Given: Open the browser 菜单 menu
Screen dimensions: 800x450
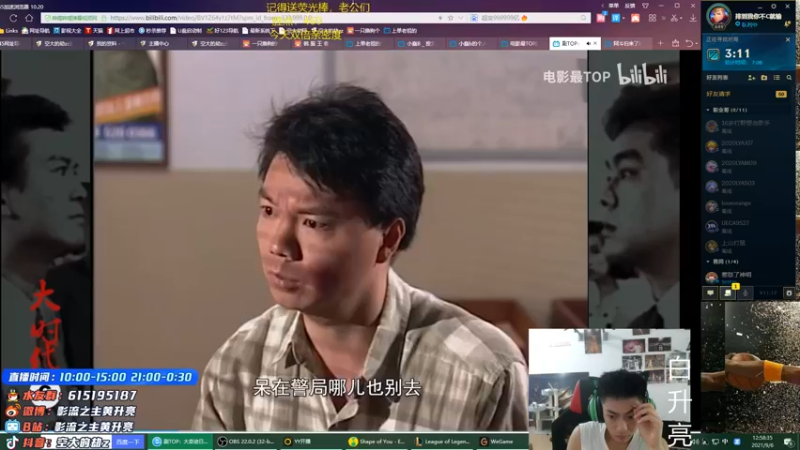Looking at the screenshot, I should pos(614,6).
